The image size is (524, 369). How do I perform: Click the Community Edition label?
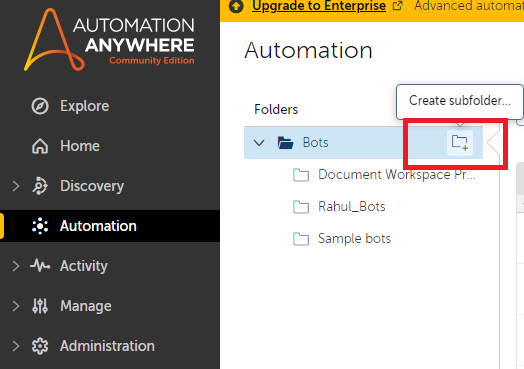click(152, 61)
